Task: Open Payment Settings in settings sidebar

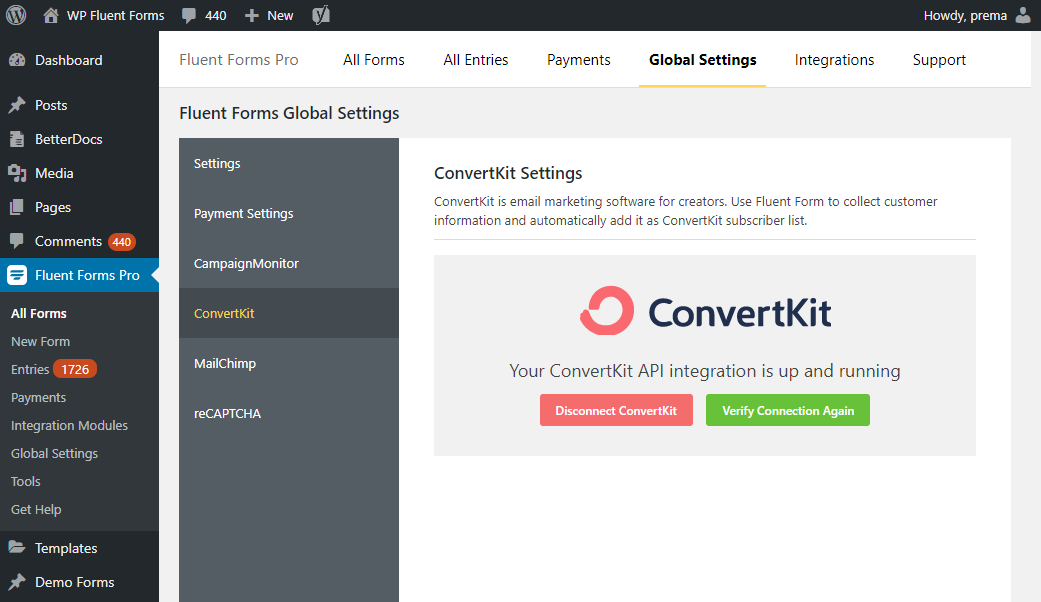Action: tap(289, 213)
